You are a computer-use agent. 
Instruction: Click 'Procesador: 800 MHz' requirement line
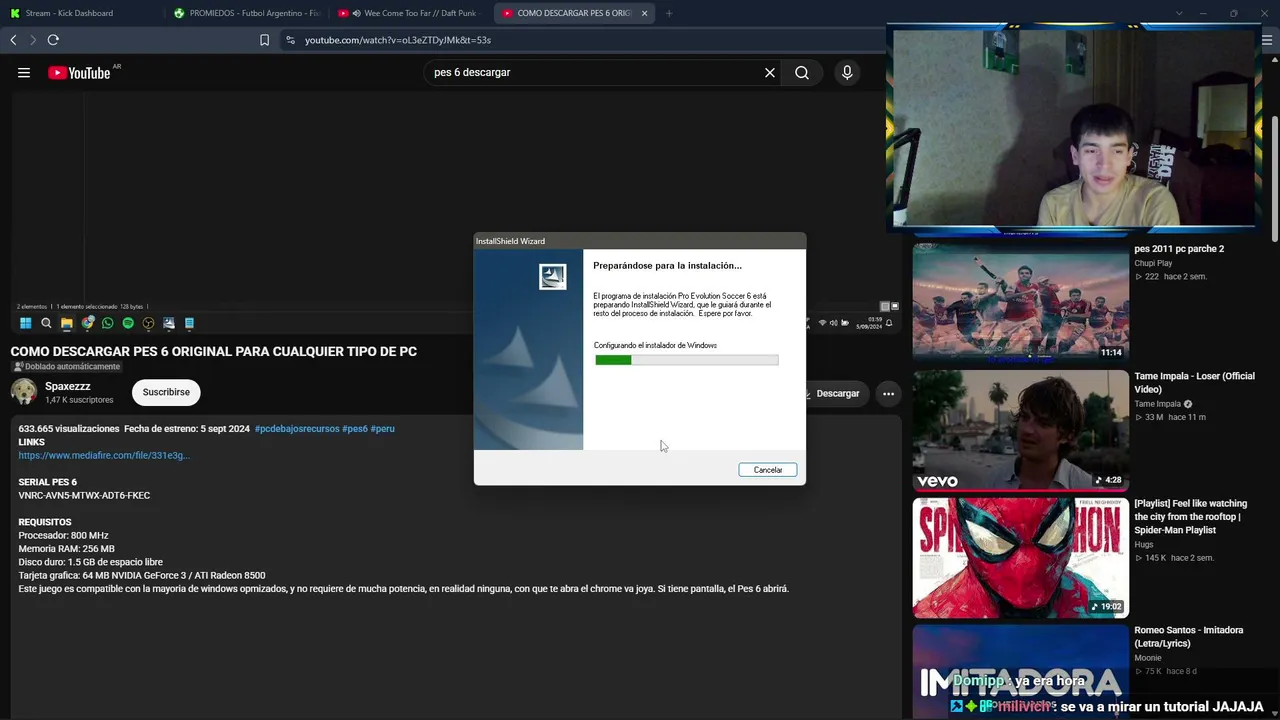63,536
